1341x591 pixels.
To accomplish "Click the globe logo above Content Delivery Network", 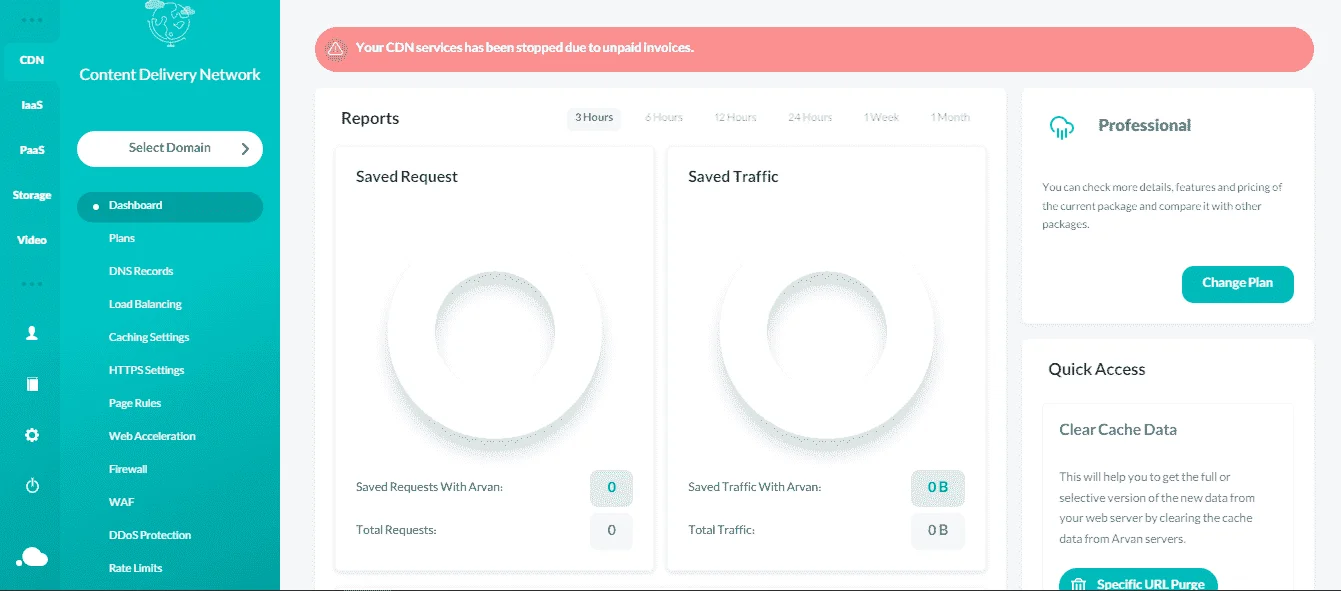I will [x=170, y=23].
